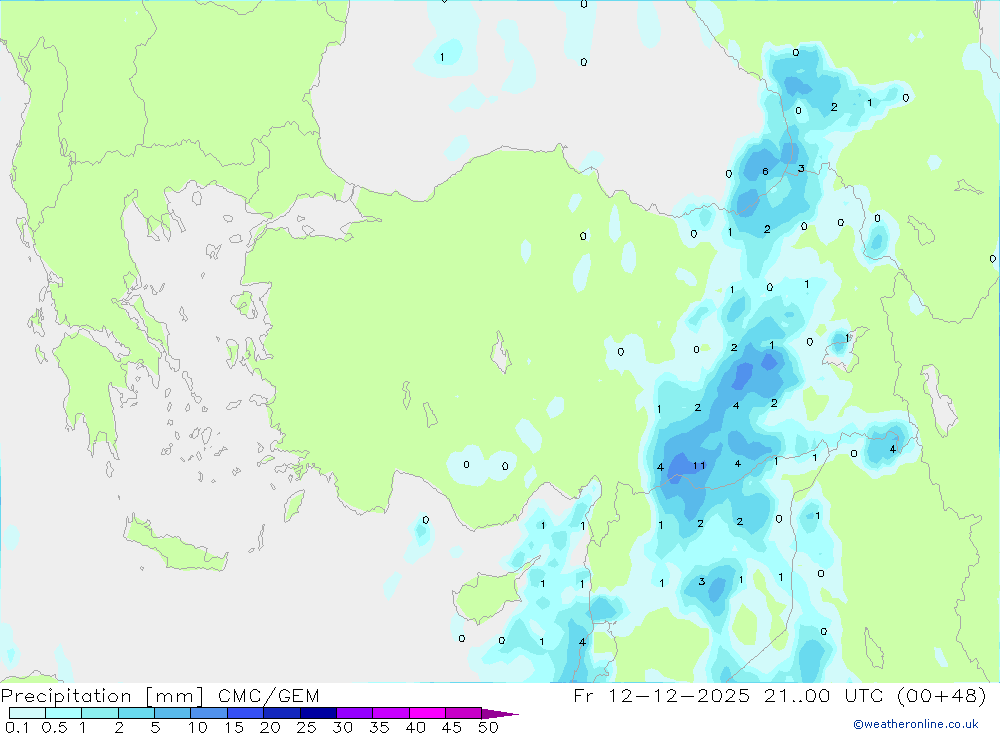Click the legend label 50
The image size is (1000, 733).
(488, 727)
